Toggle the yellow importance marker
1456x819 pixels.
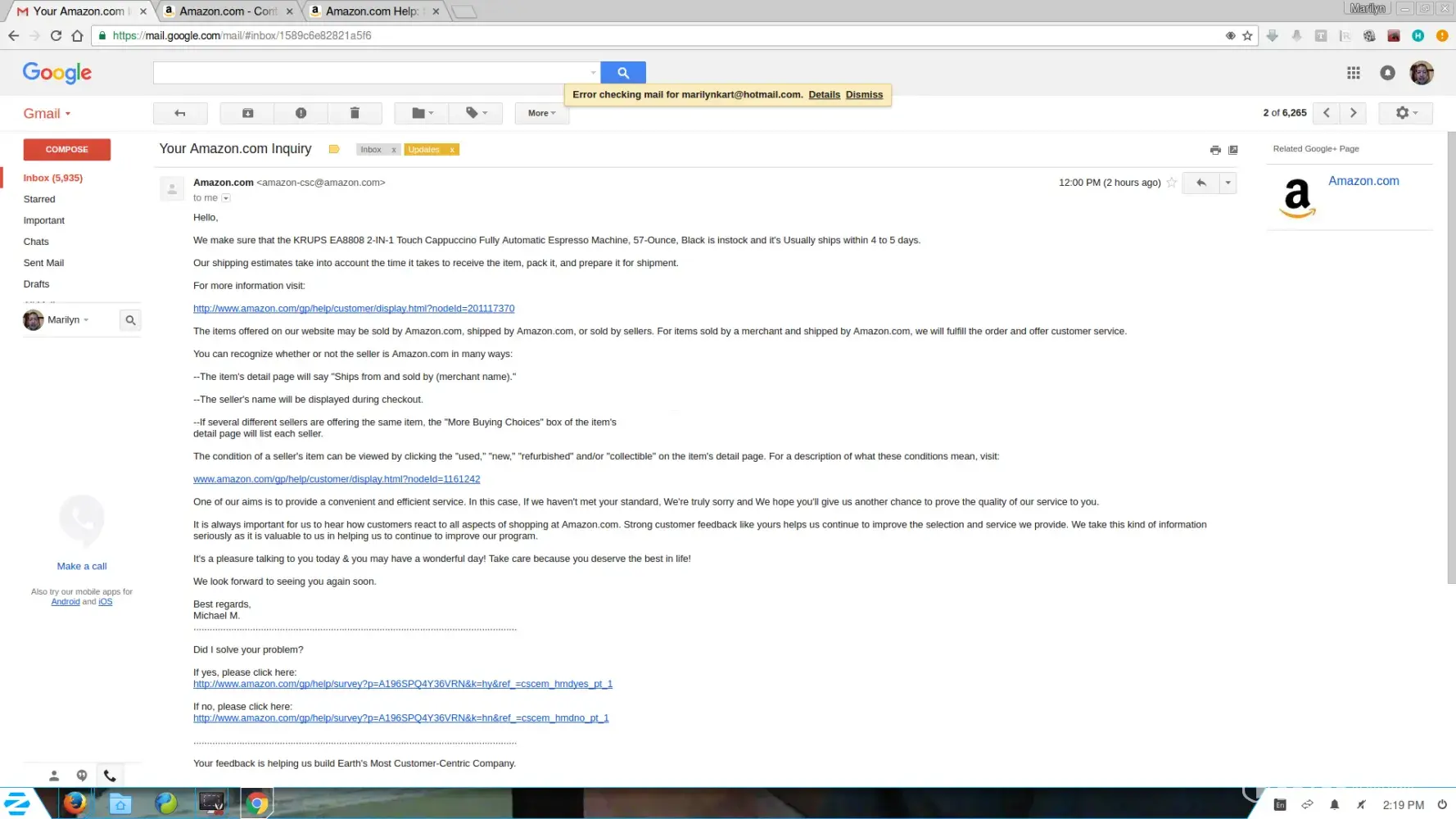[x=334, y=149]
